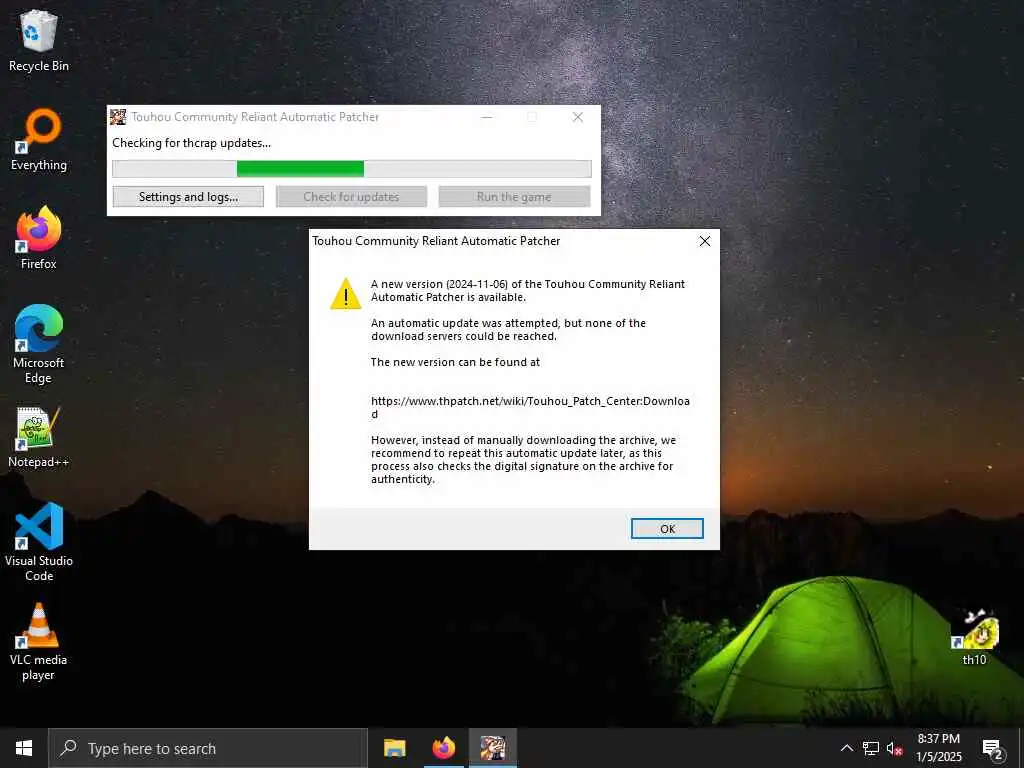Select the th10 game shortcut
1024x768 pixels.
(974, 637)
